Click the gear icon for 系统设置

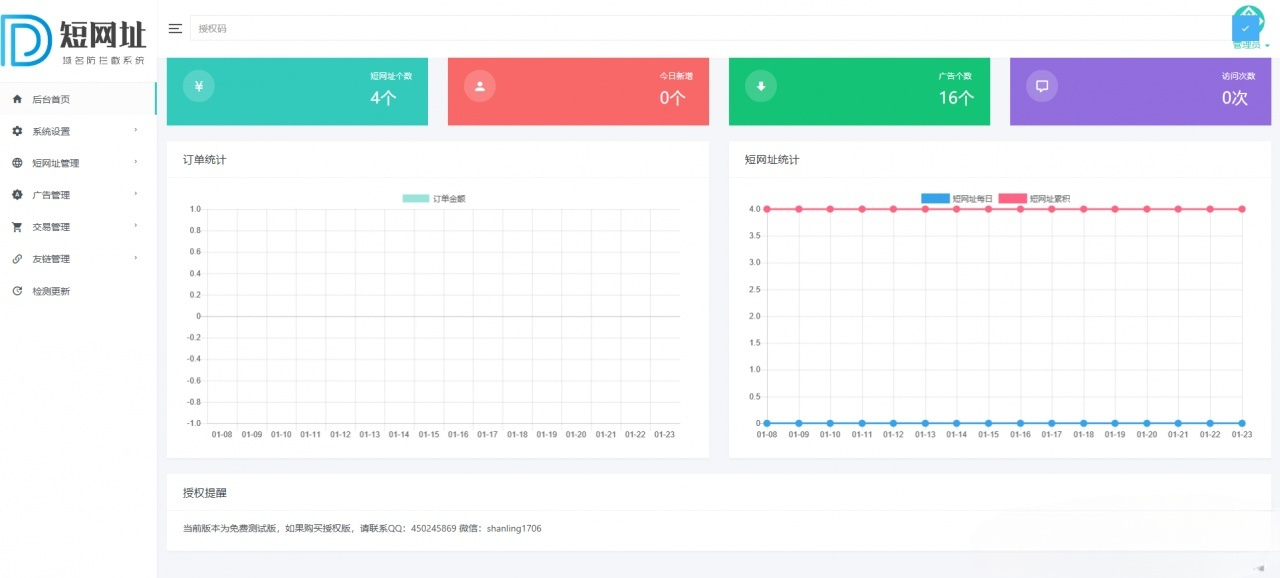coord(17,131)
